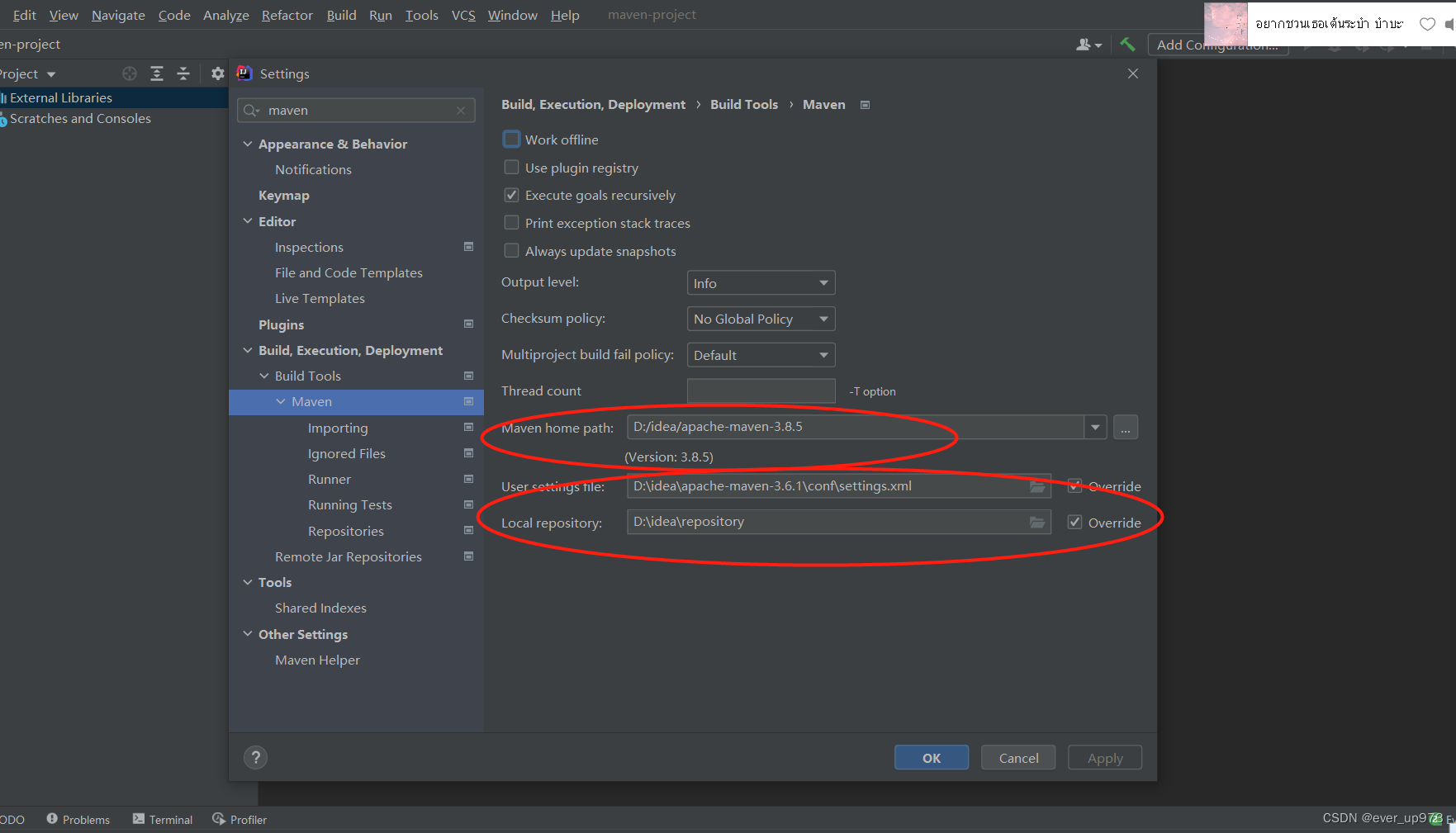Collapse the Maven node

point(281,401)
